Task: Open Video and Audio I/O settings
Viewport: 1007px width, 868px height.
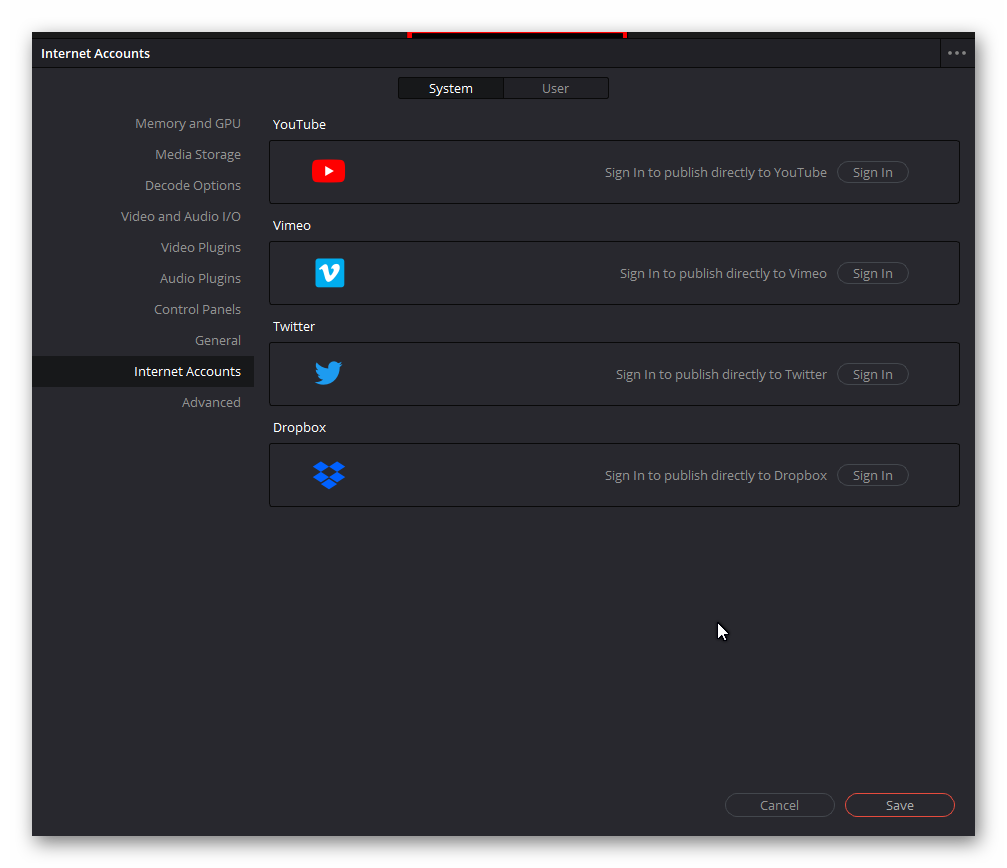Action: click(x=181, y=216)
